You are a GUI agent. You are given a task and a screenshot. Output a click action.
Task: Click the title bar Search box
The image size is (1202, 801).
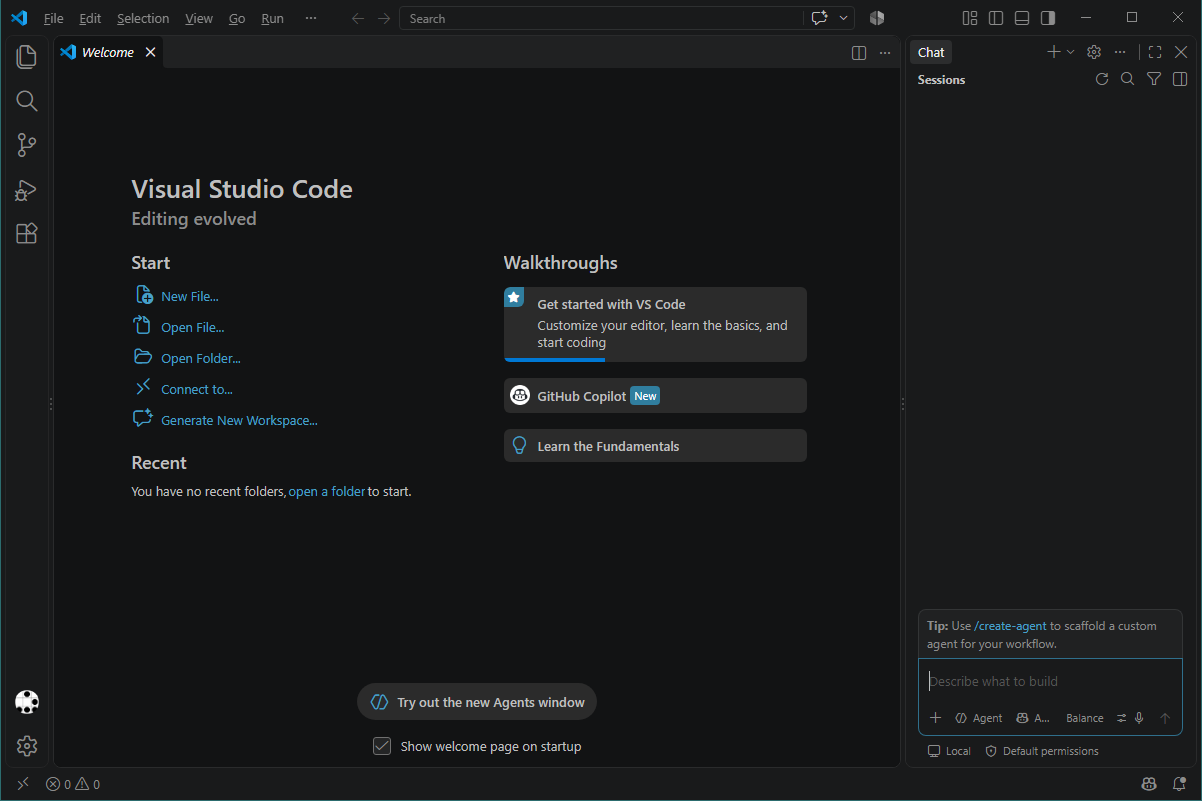(x=601, y=18)
